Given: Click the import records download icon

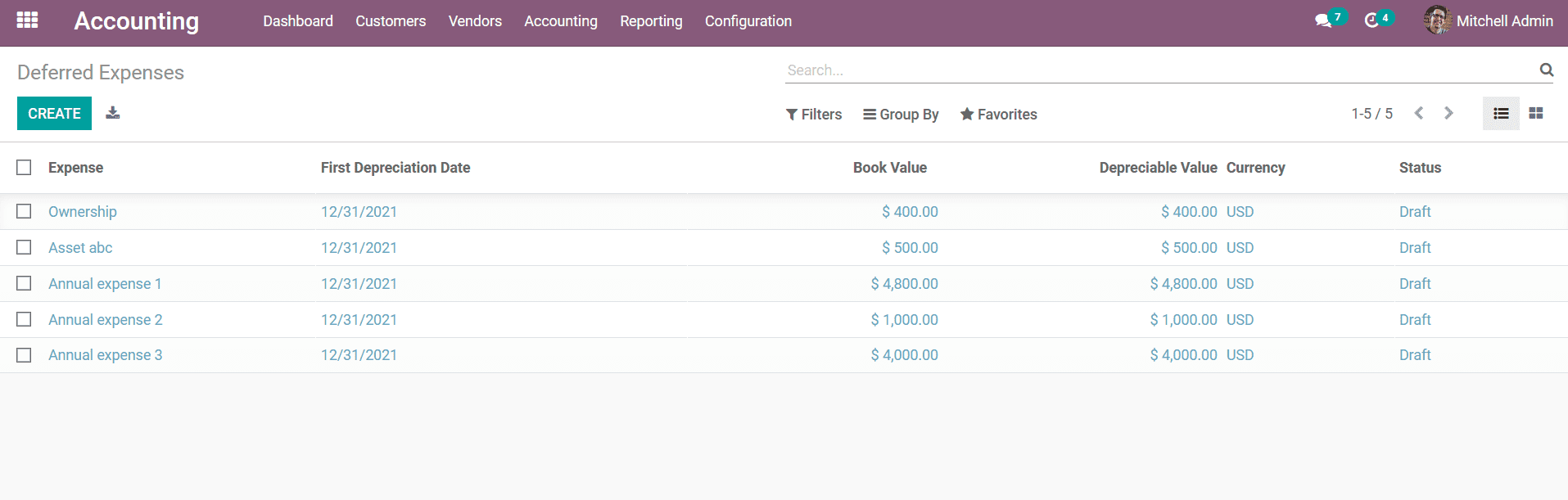Looking at the screenshot, I should click(x=113, y=113).
